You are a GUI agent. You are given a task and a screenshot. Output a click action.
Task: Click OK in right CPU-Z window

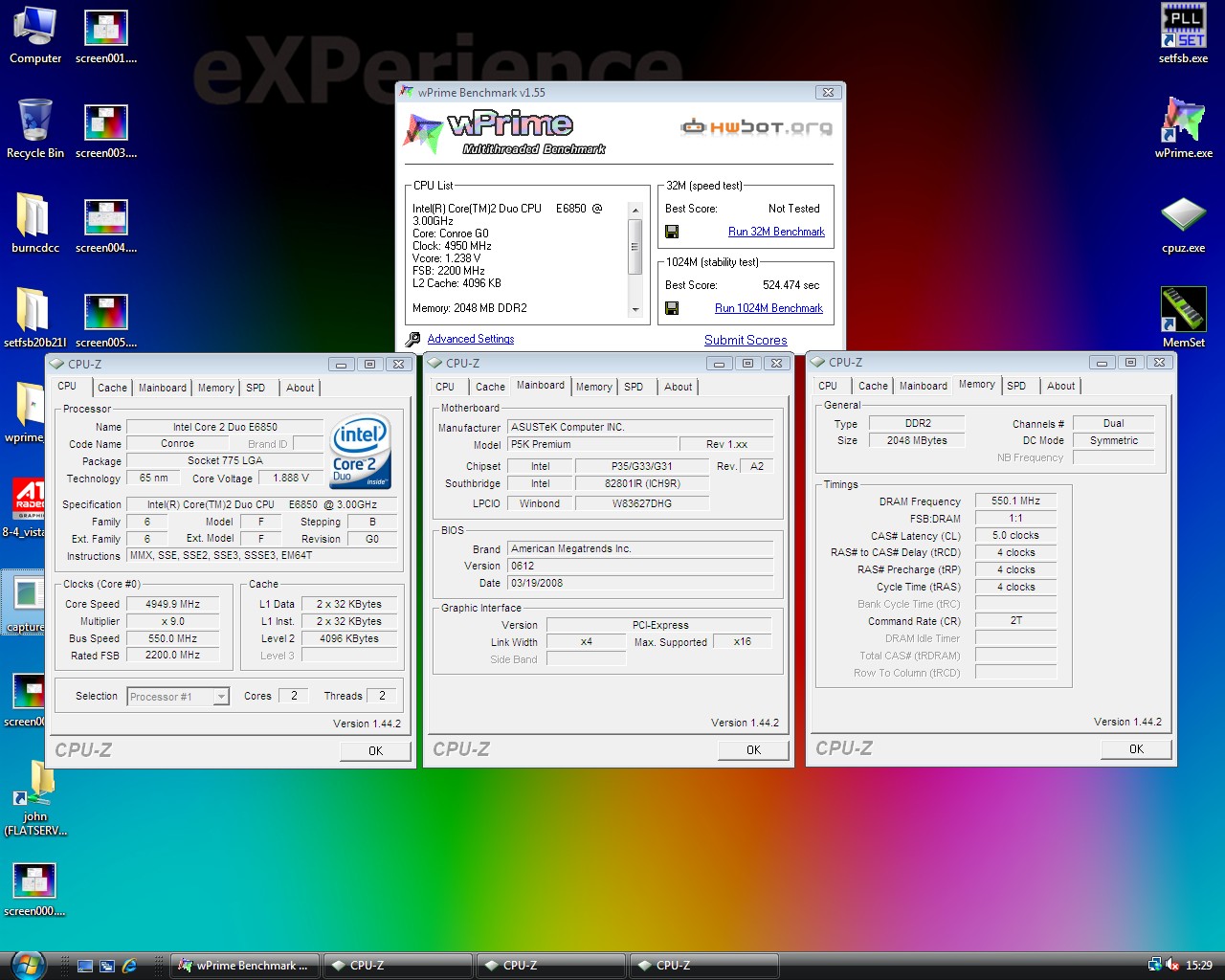pos(1136,749)
